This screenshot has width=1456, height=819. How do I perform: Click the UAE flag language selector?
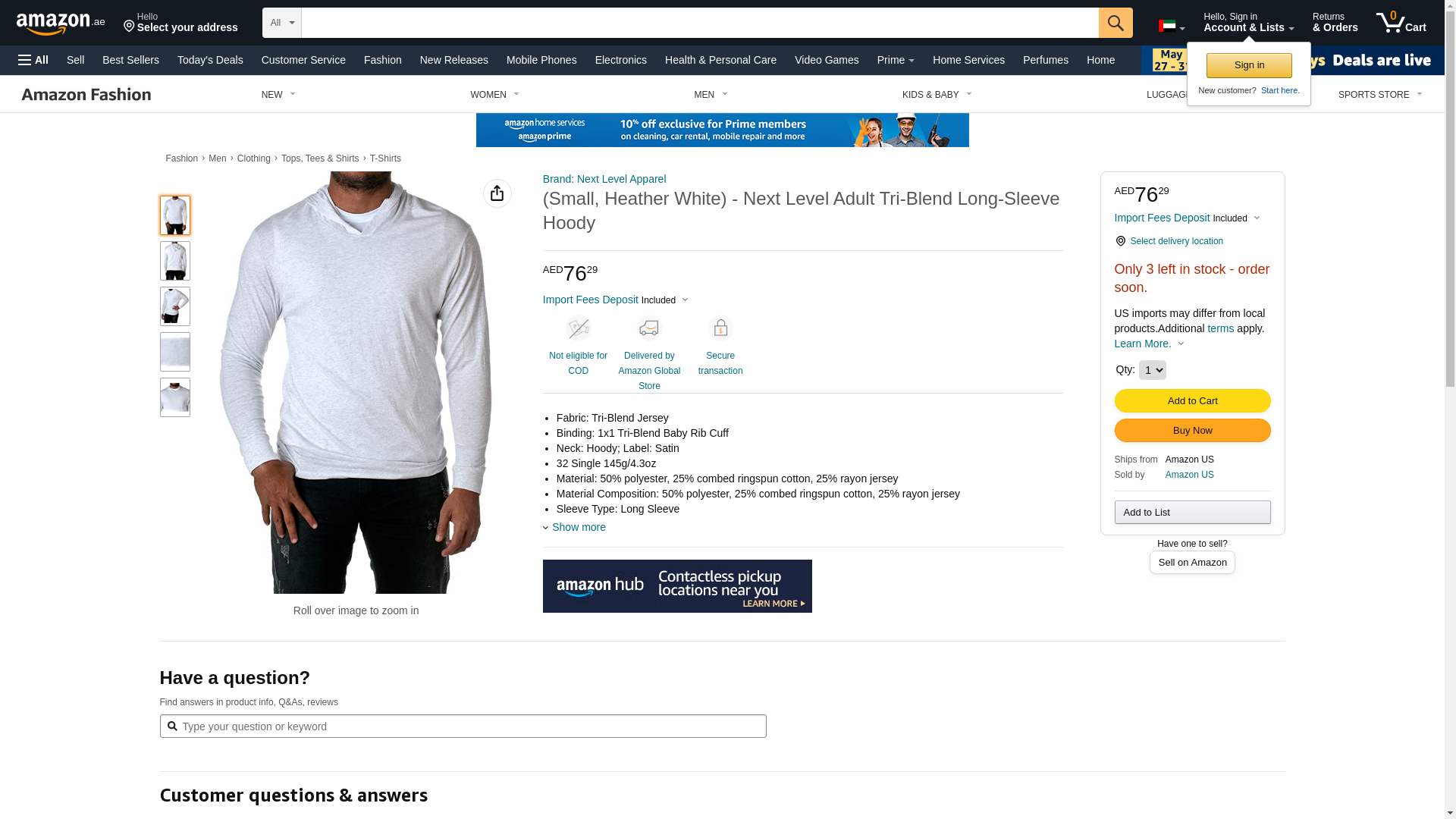point(1172,27)
